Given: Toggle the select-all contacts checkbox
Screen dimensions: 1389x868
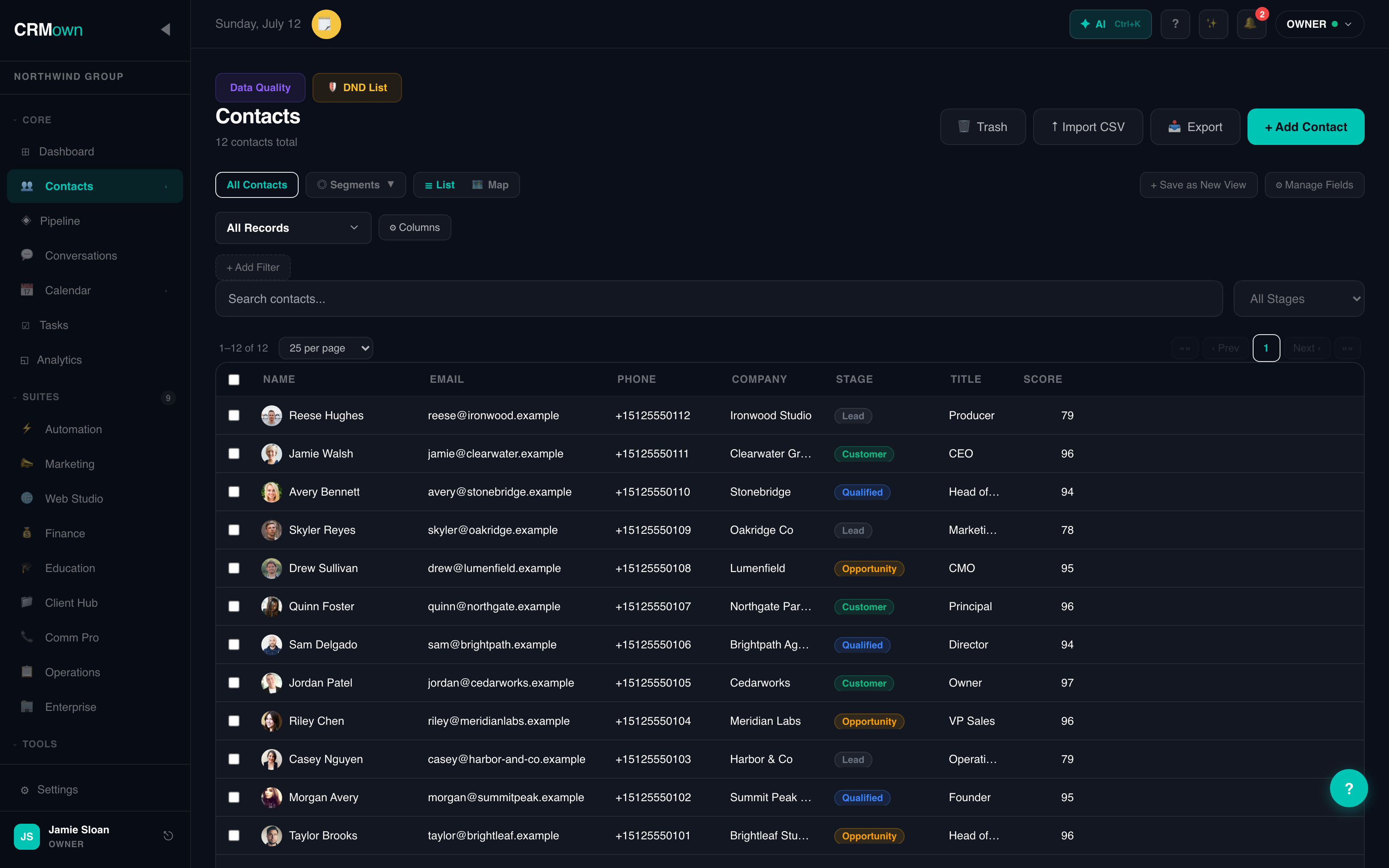Looking at the screenshot, I should (x=234, y=379).
